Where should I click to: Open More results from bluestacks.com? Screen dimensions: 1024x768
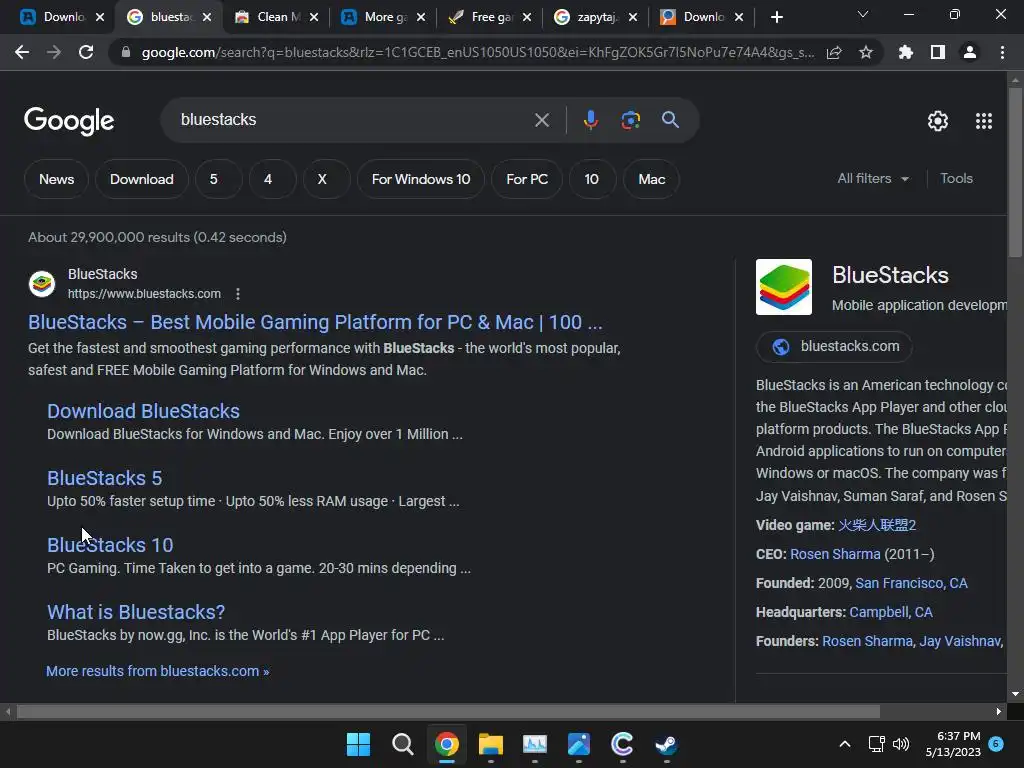point(157,671)
